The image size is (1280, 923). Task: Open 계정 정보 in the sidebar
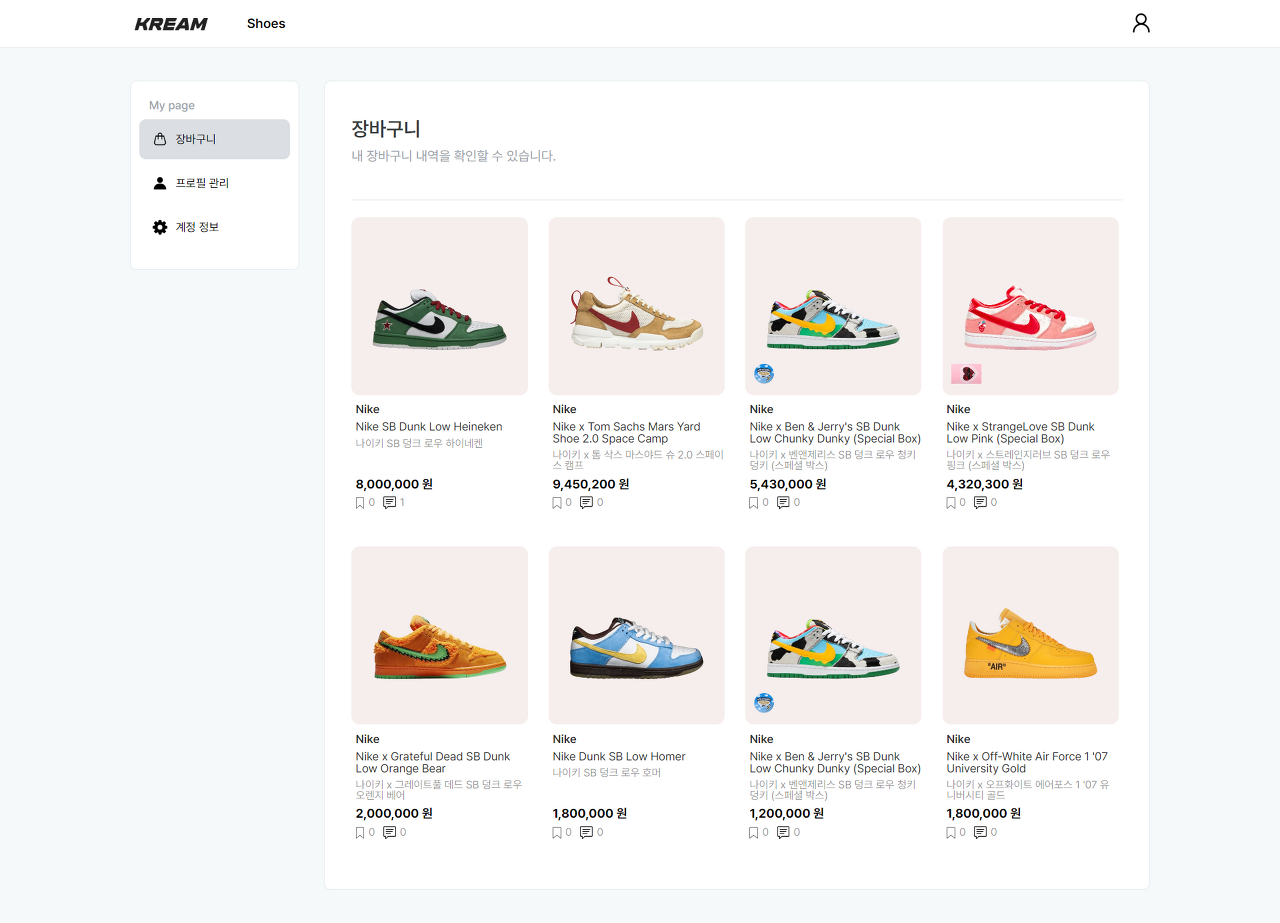coord(215,227)
